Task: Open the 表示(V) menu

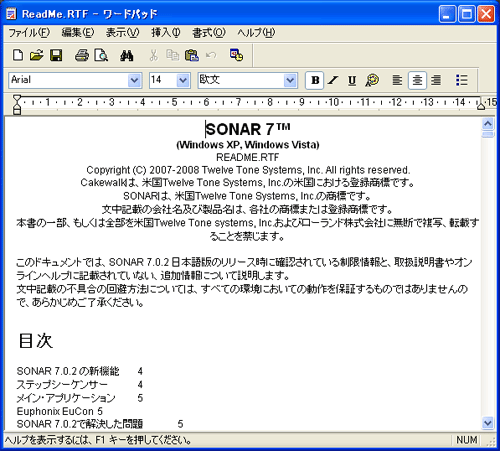Action: click(122, 33)
